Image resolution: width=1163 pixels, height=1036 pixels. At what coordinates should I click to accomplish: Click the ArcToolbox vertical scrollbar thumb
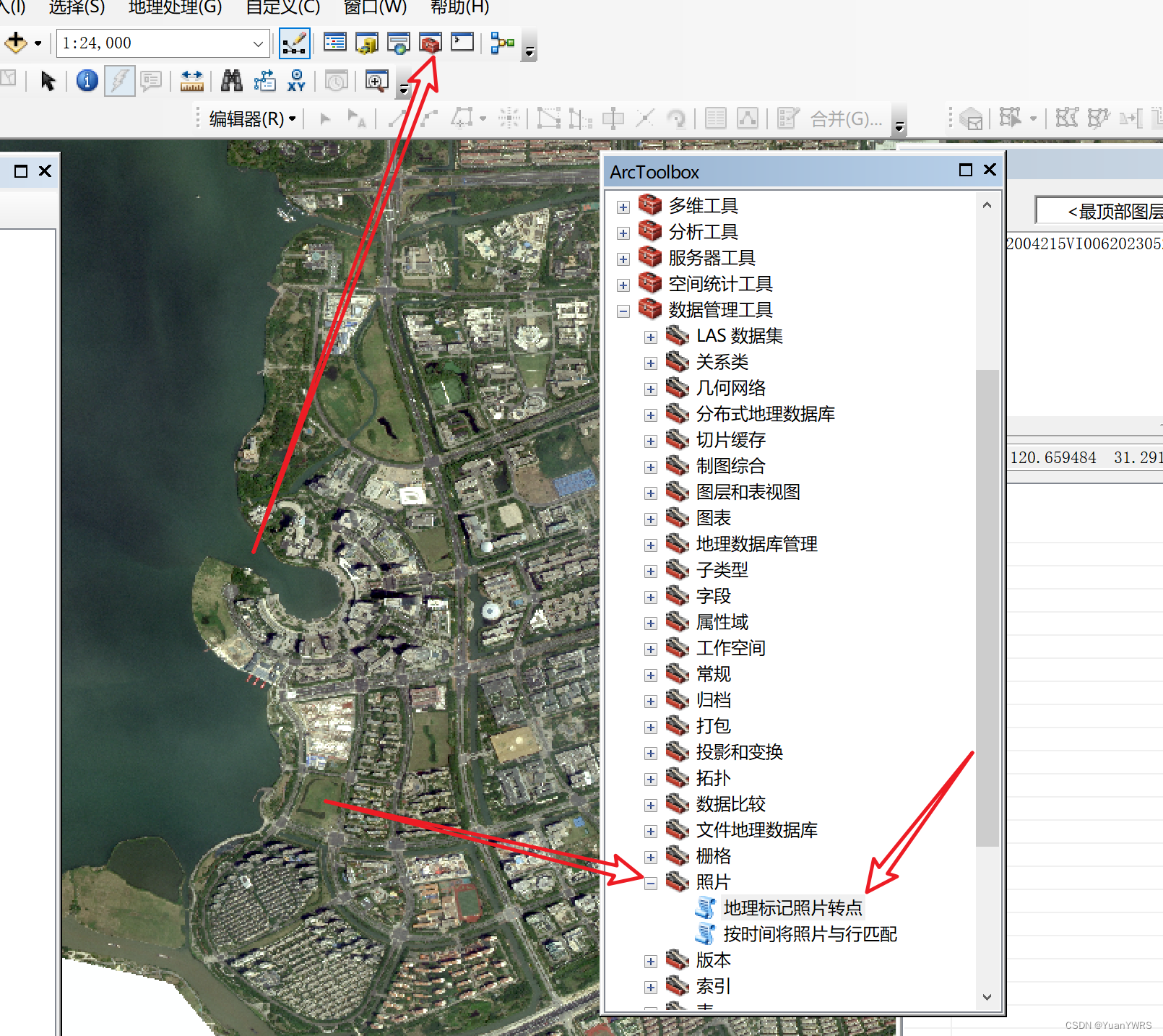pos(987,608)
